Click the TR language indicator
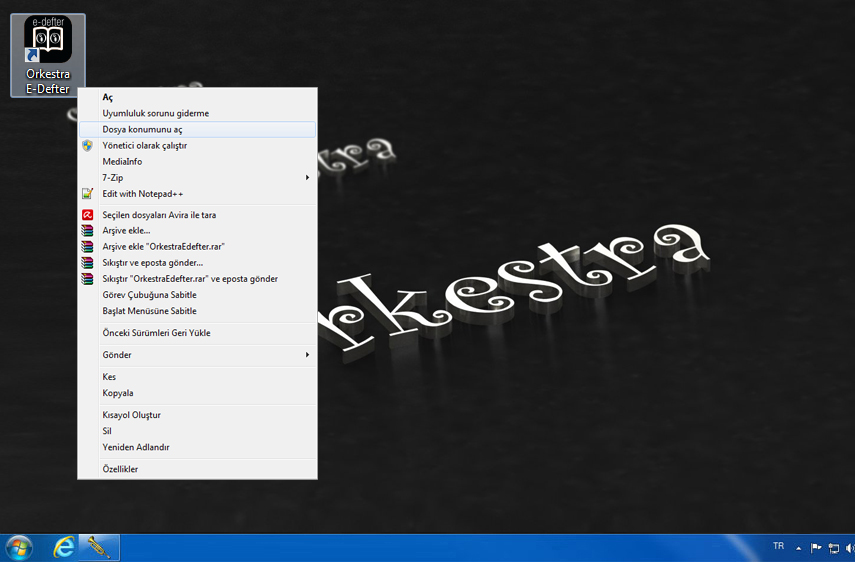This screenshot has height=562, width=855. (778, 547)
